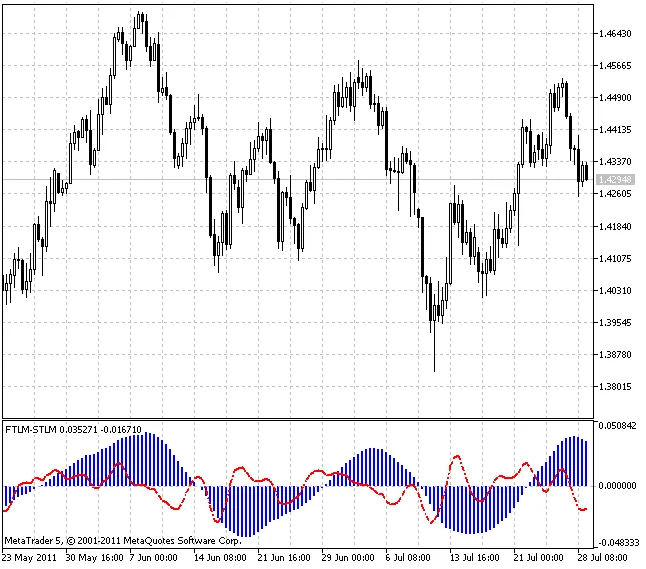
Task: Click the 21 Jun 16:00 time label
Action: point(284,558)
